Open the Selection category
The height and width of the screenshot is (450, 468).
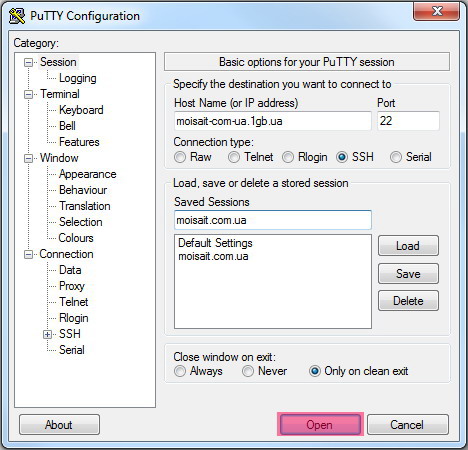click(81, 222)
